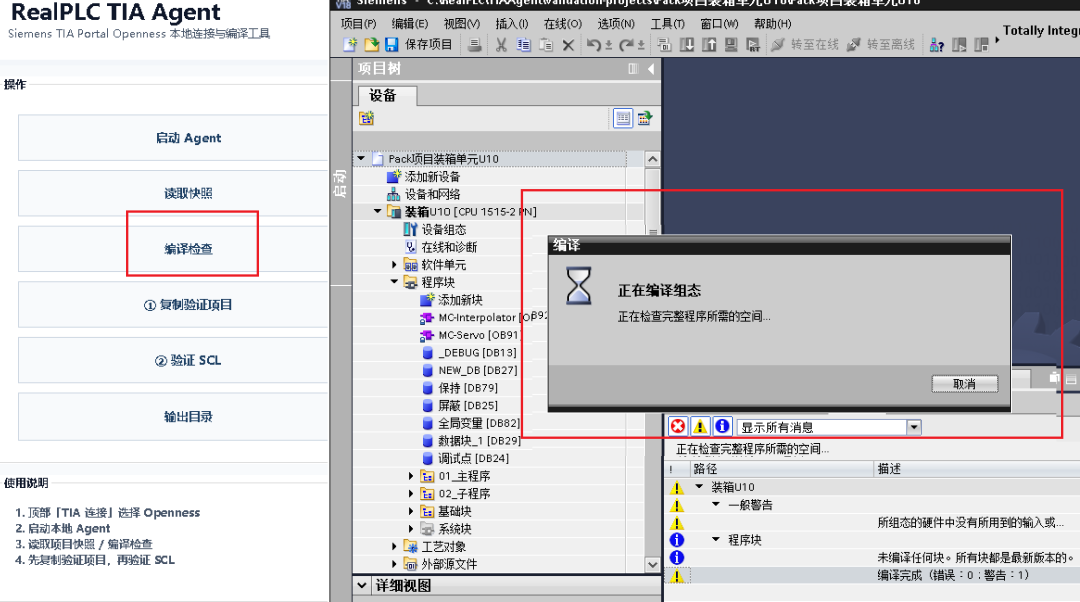Click the compile icon in the toolbar

[664, 45]
